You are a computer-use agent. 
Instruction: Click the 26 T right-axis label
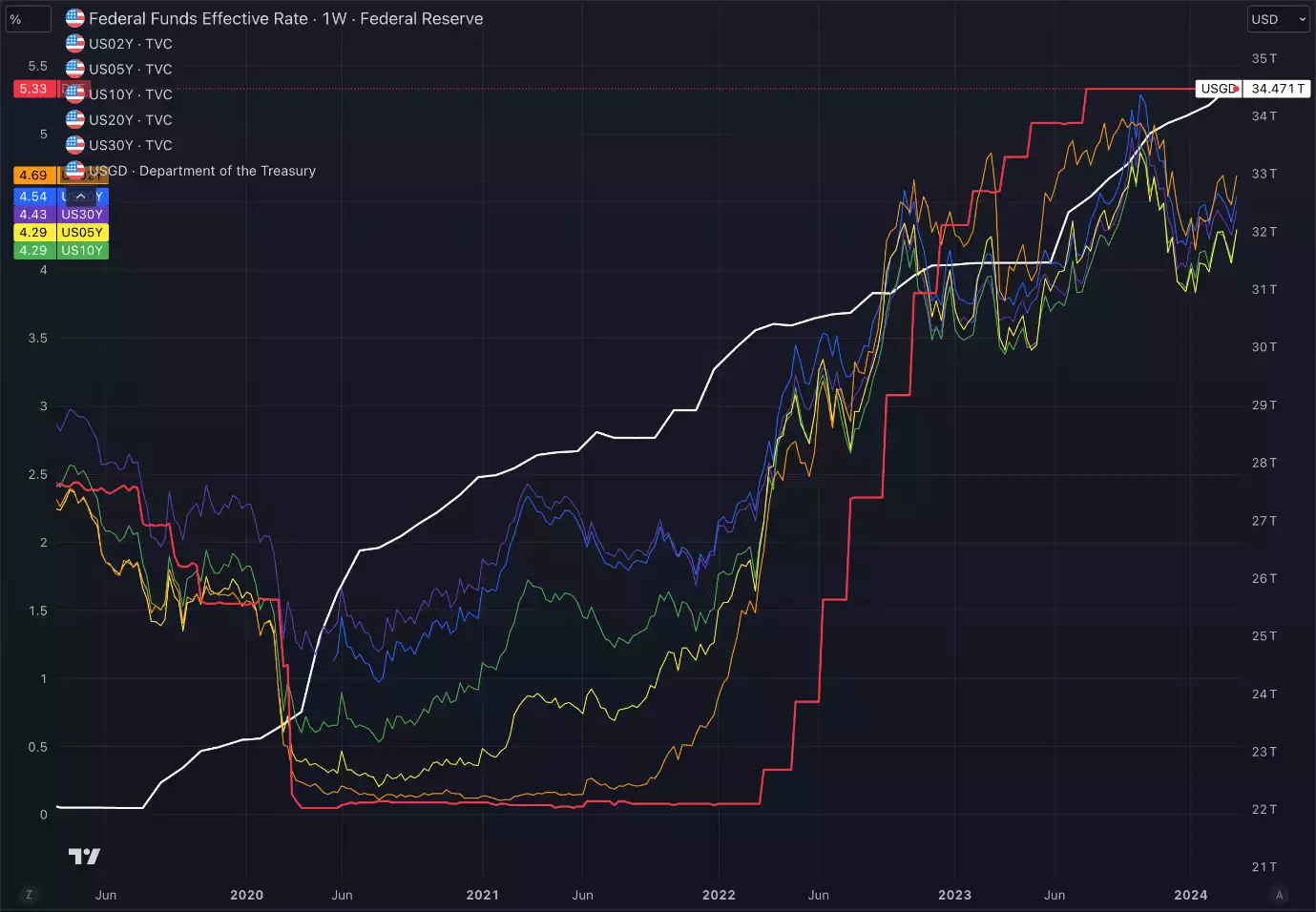pyautogui.click(x=1264, y=578)
